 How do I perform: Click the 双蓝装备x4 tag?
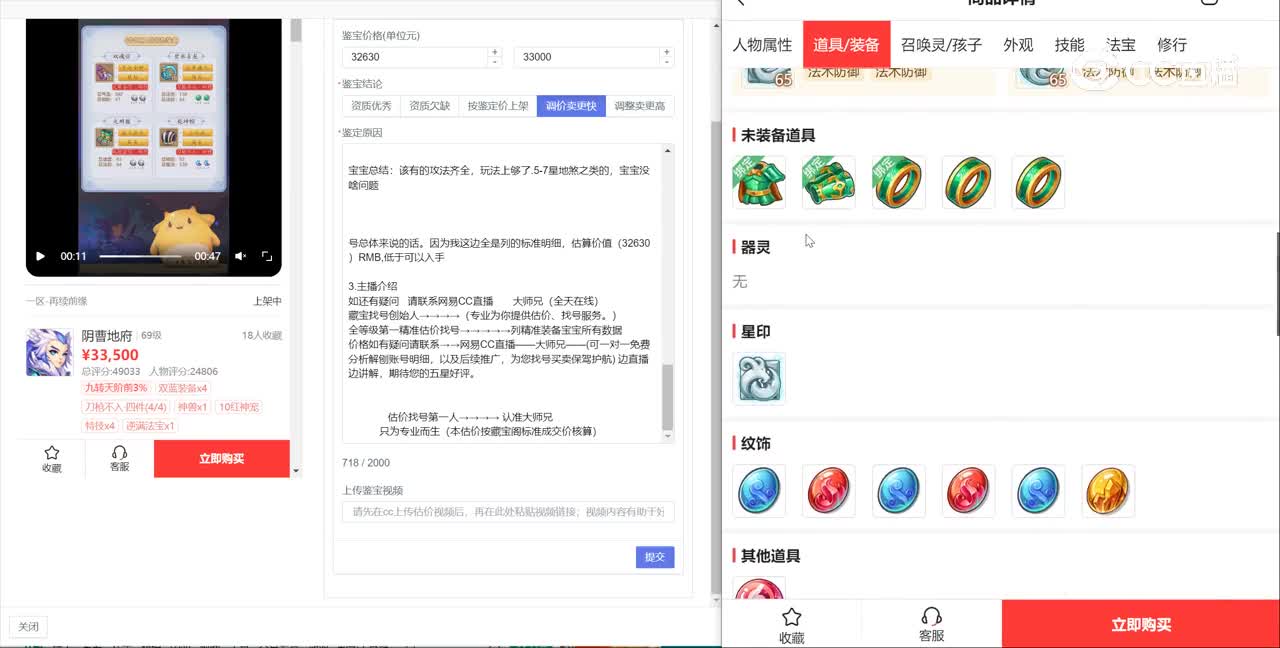click(183, 388)
